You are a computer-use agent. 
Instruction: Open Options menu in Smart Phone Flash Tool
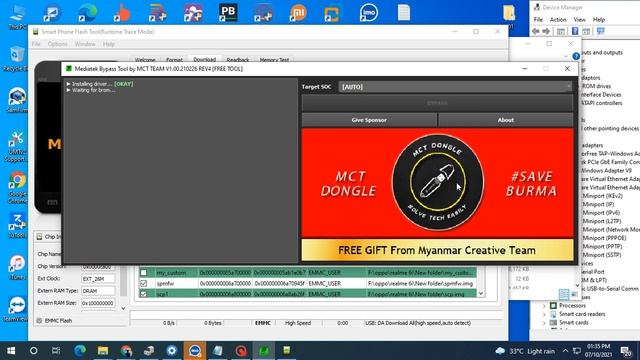click(57, 44)
